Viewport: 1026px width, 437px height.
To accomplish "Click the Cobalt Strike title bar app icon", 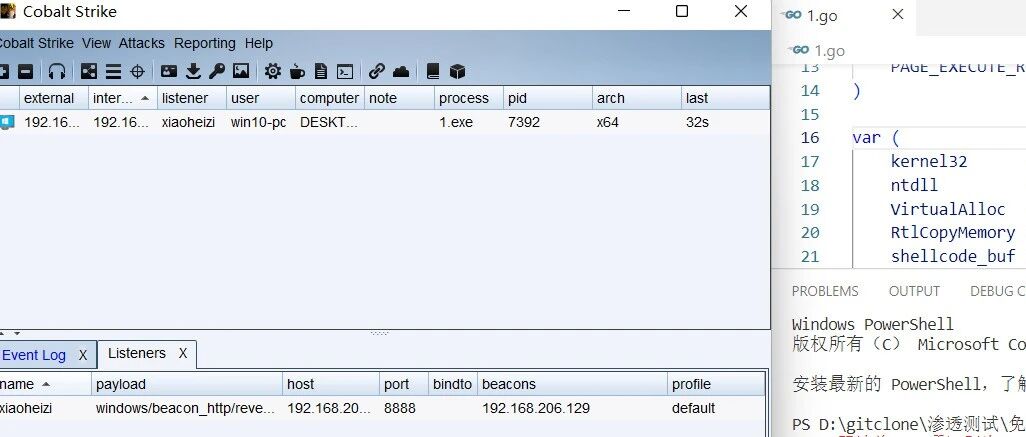I will 8,11.
